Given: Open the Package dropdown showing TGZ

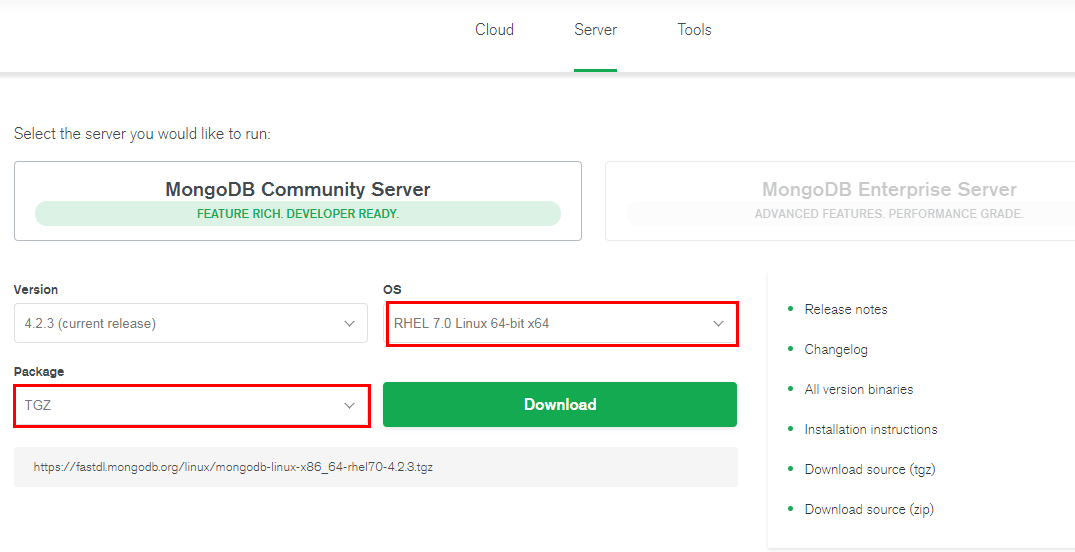Looking at the screenshot, I should click(x=192, y=405).
